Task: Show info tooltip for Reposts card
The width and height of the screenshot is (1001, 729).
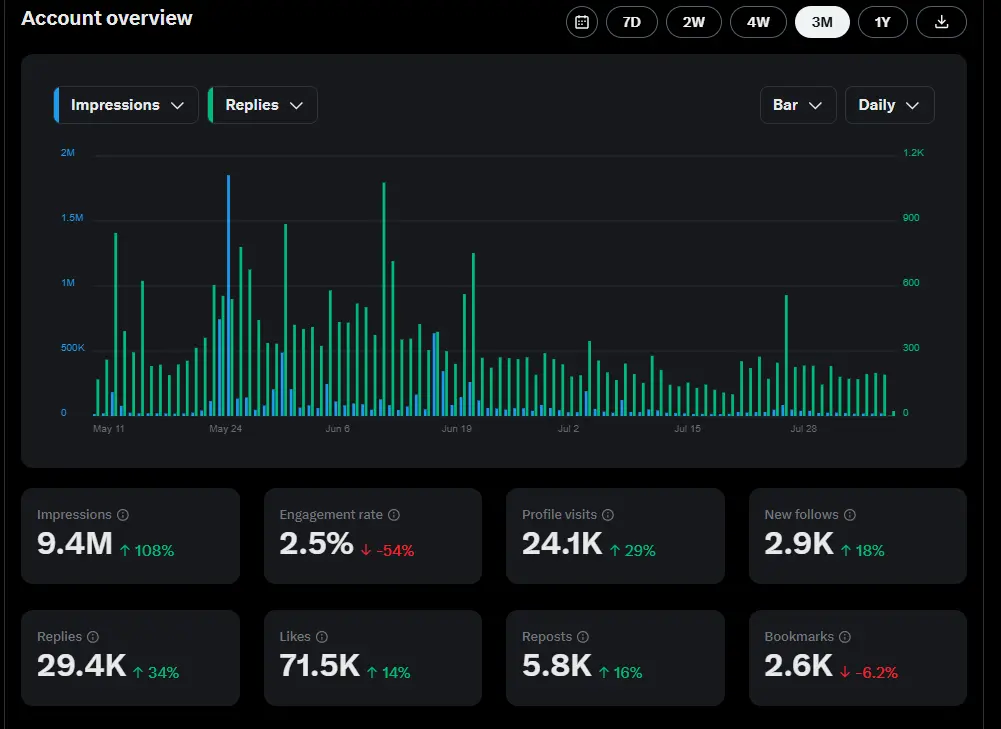Action: (583, 636)
